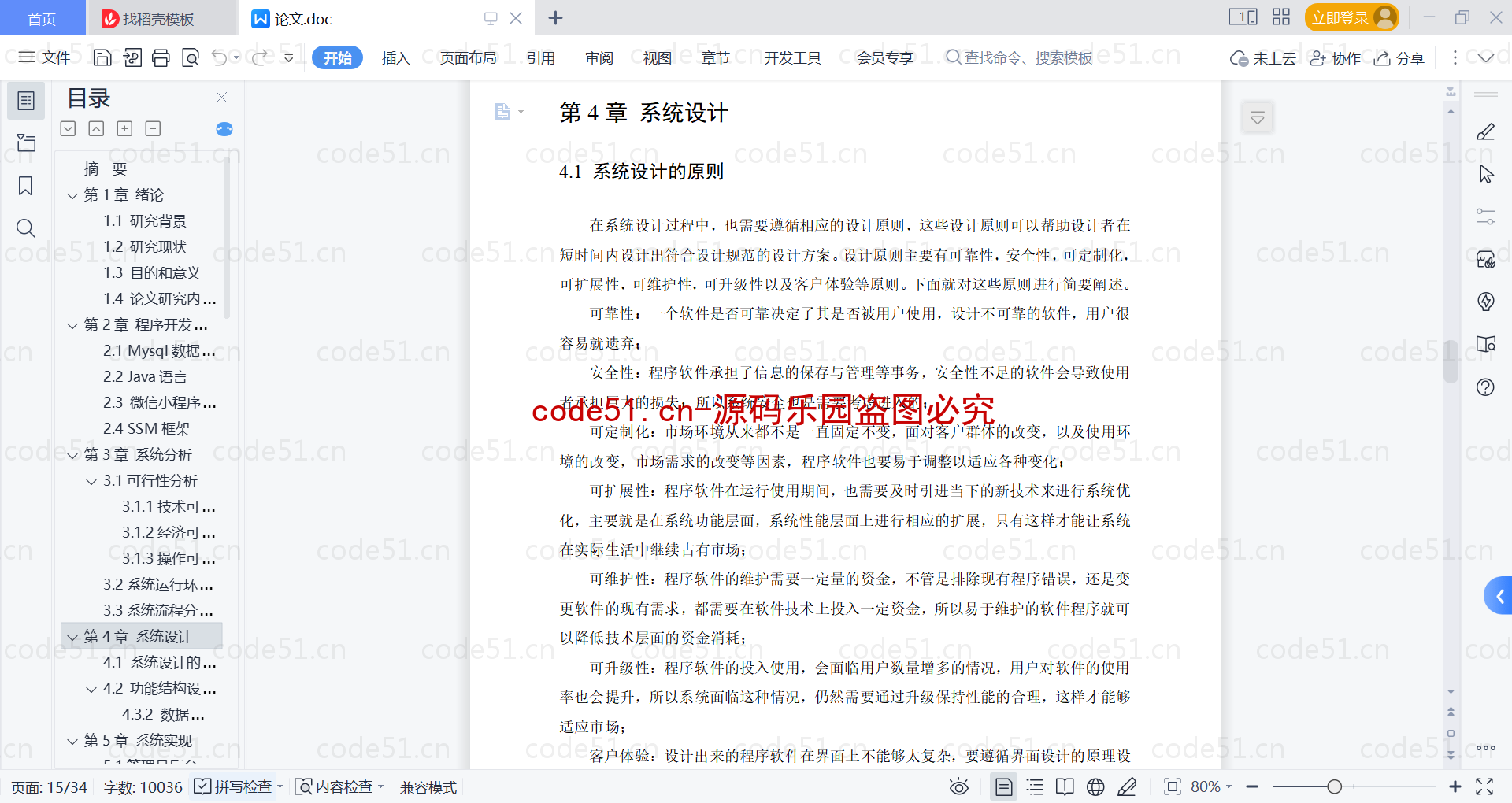The width and height of the screenshot is (1512, 803).
Task: Expand the blue side panel arrow
Action: (x=1499, y=596)
